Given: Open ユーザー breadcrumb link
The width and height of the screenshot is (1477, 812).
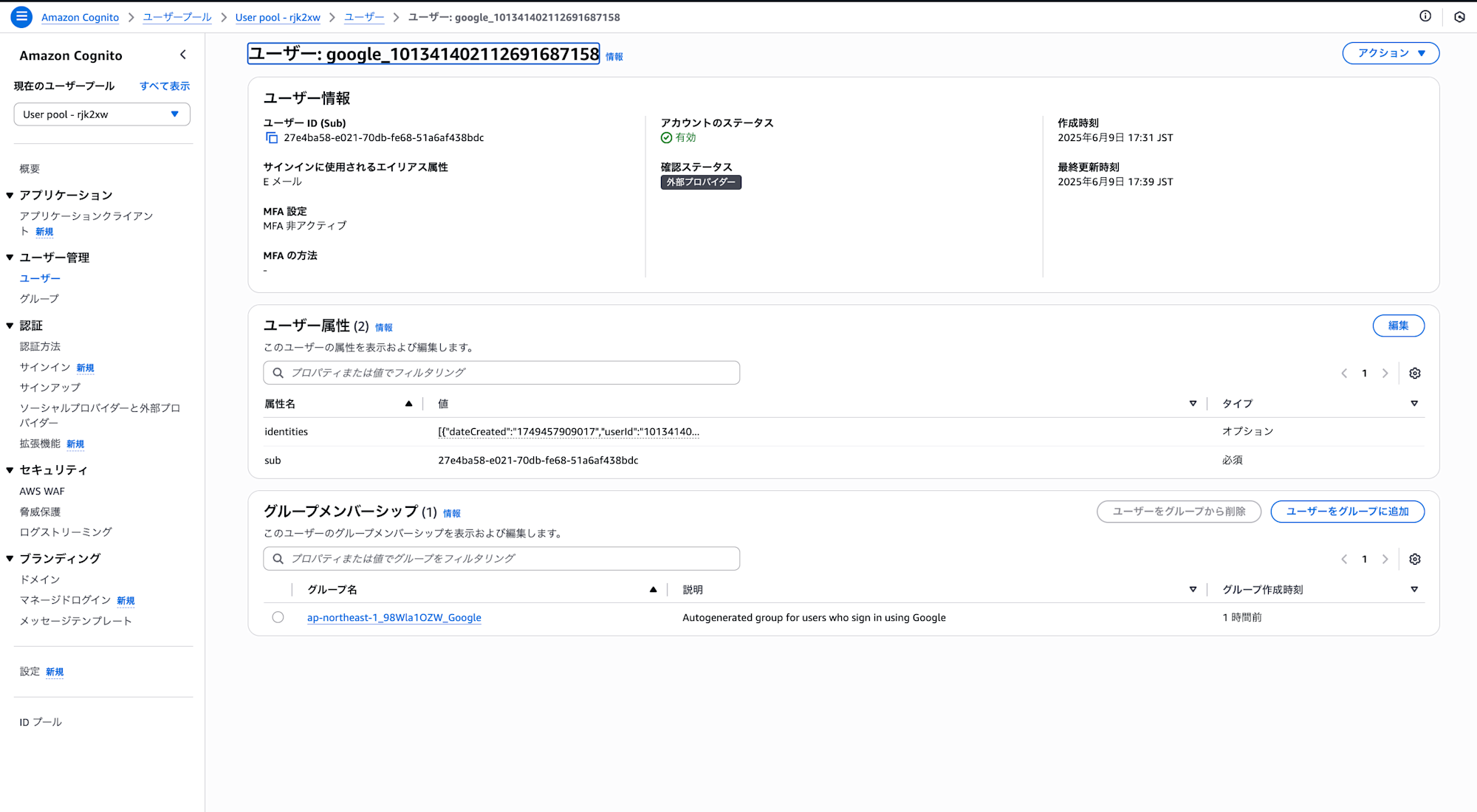Looking at the screenshot, I should coord(364,17).
